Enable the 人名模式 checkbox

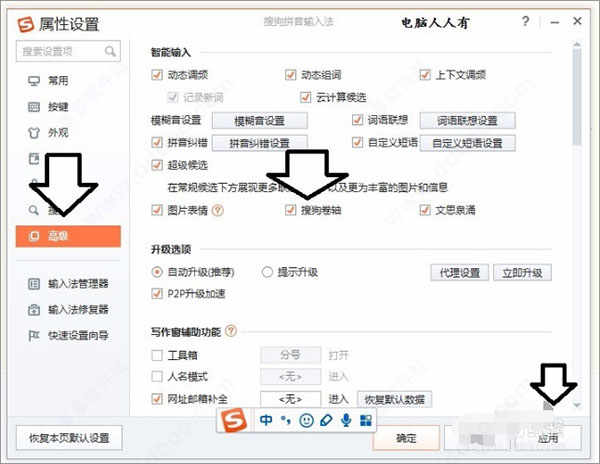click(157, 377)
